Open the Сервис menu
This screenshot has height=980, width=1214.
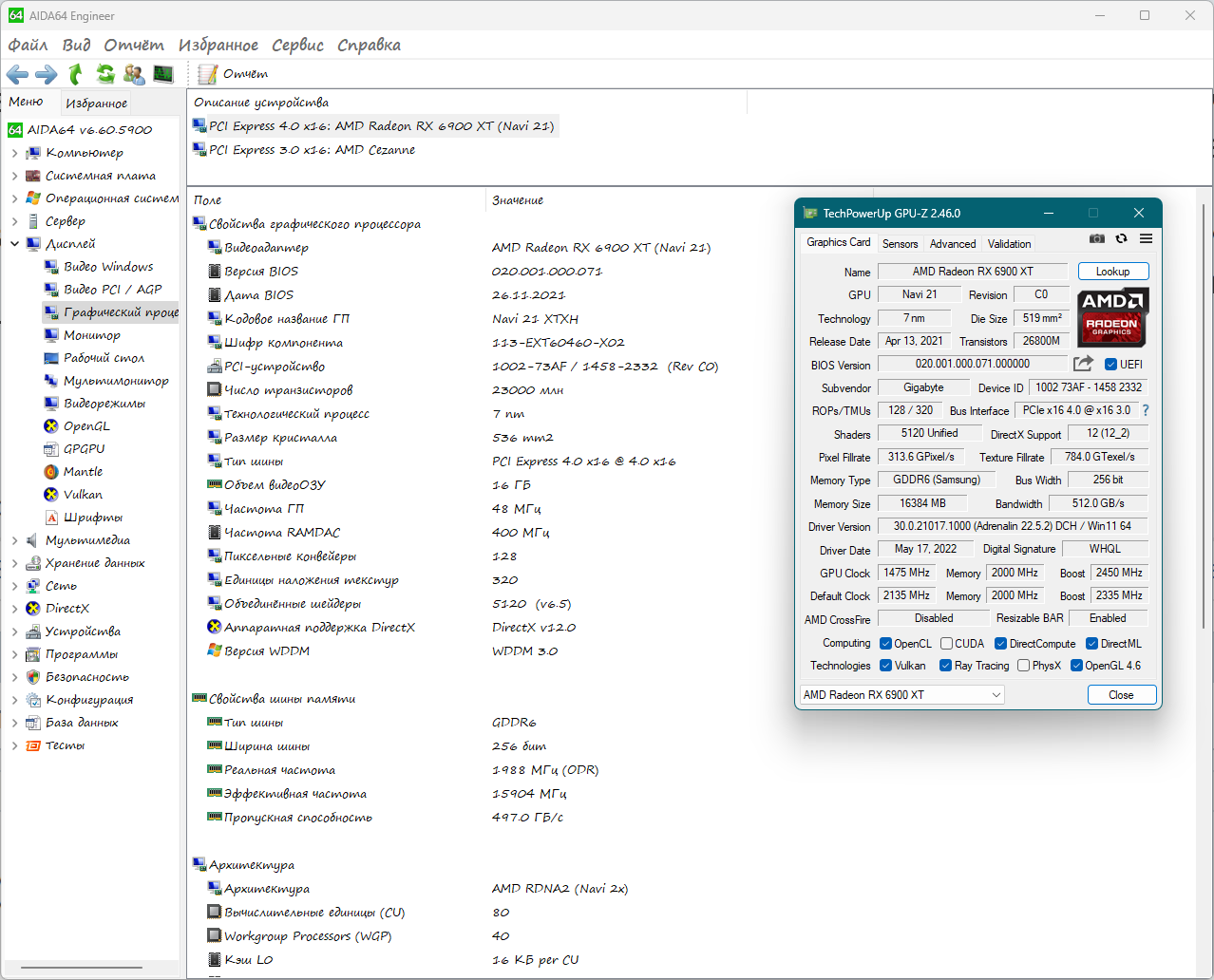click(297, 45)
